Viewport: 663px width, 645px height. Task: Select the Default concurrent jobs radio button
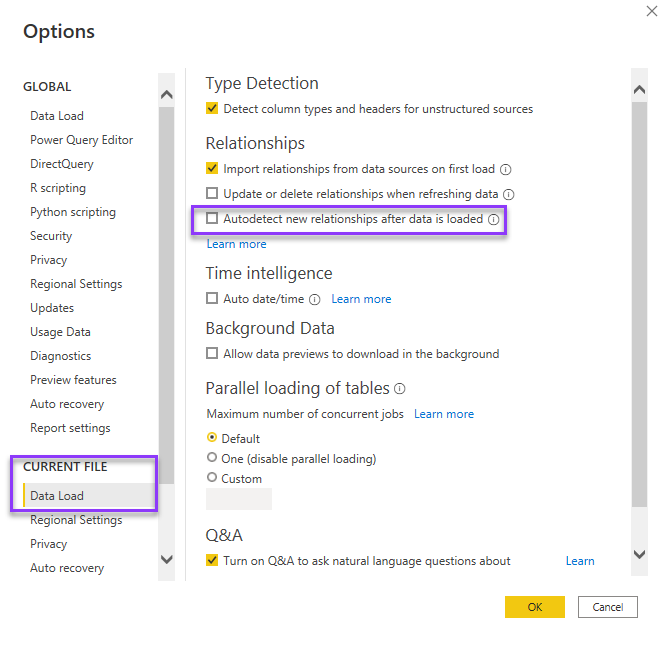pyautogui.click(x=212, y=437)
